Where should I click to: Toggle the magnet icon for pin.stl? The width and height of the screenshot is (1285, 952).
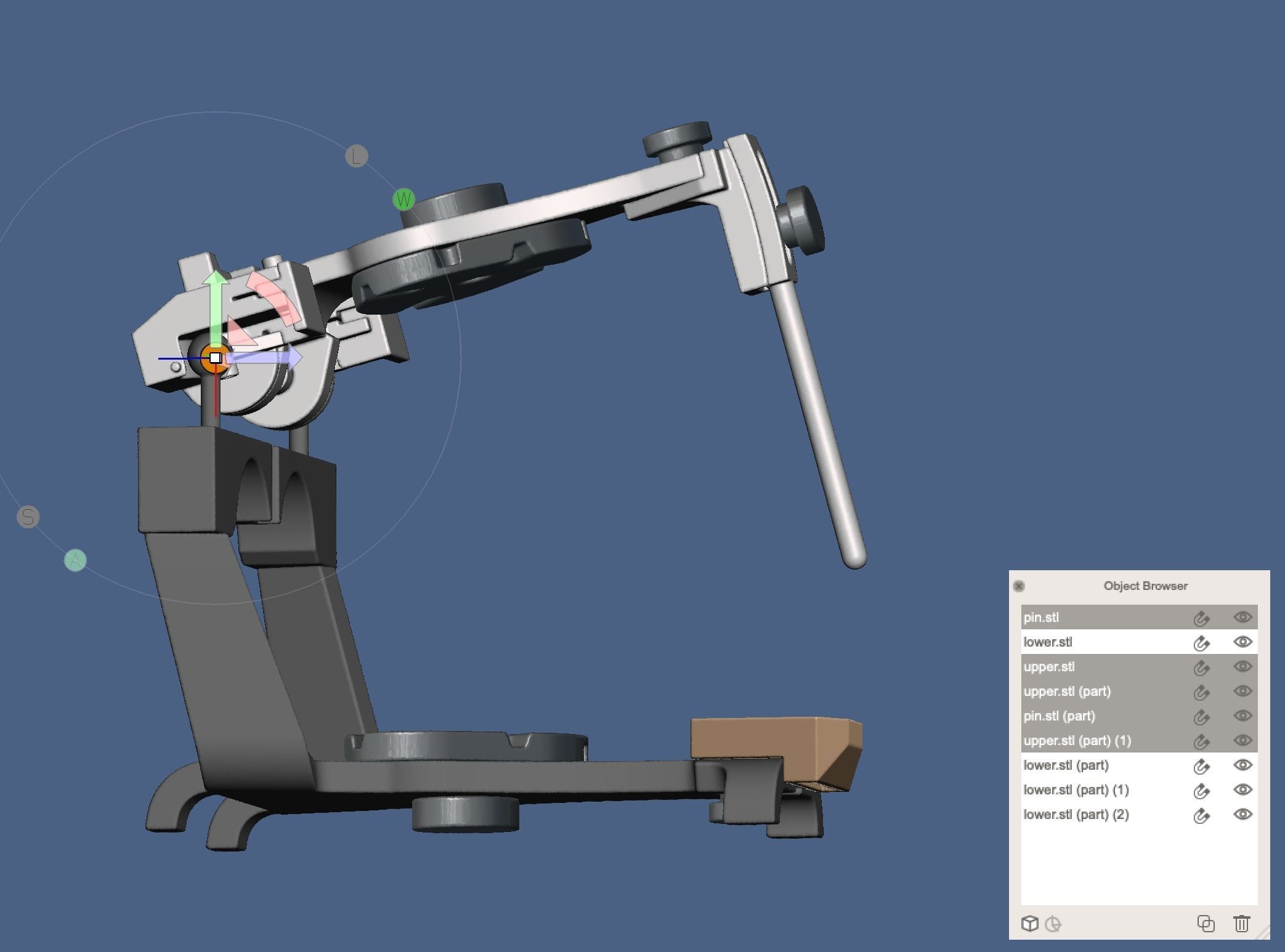[1201, 618]
